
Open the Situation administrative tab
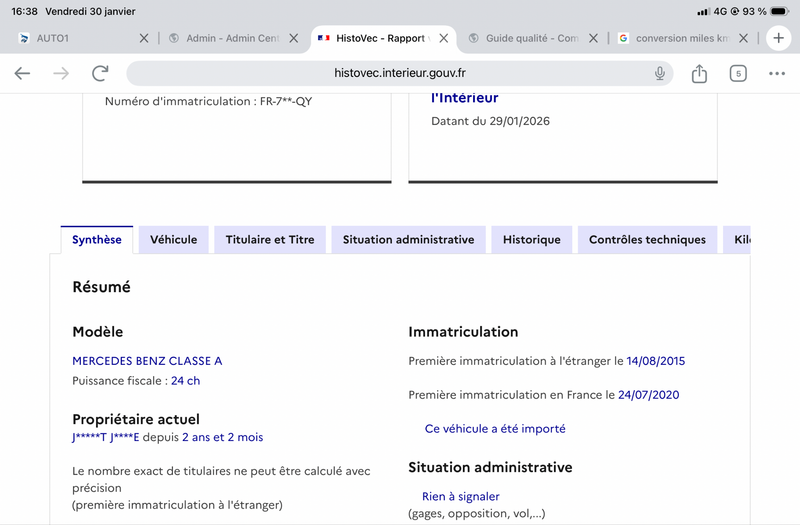(x=408, y=240)
